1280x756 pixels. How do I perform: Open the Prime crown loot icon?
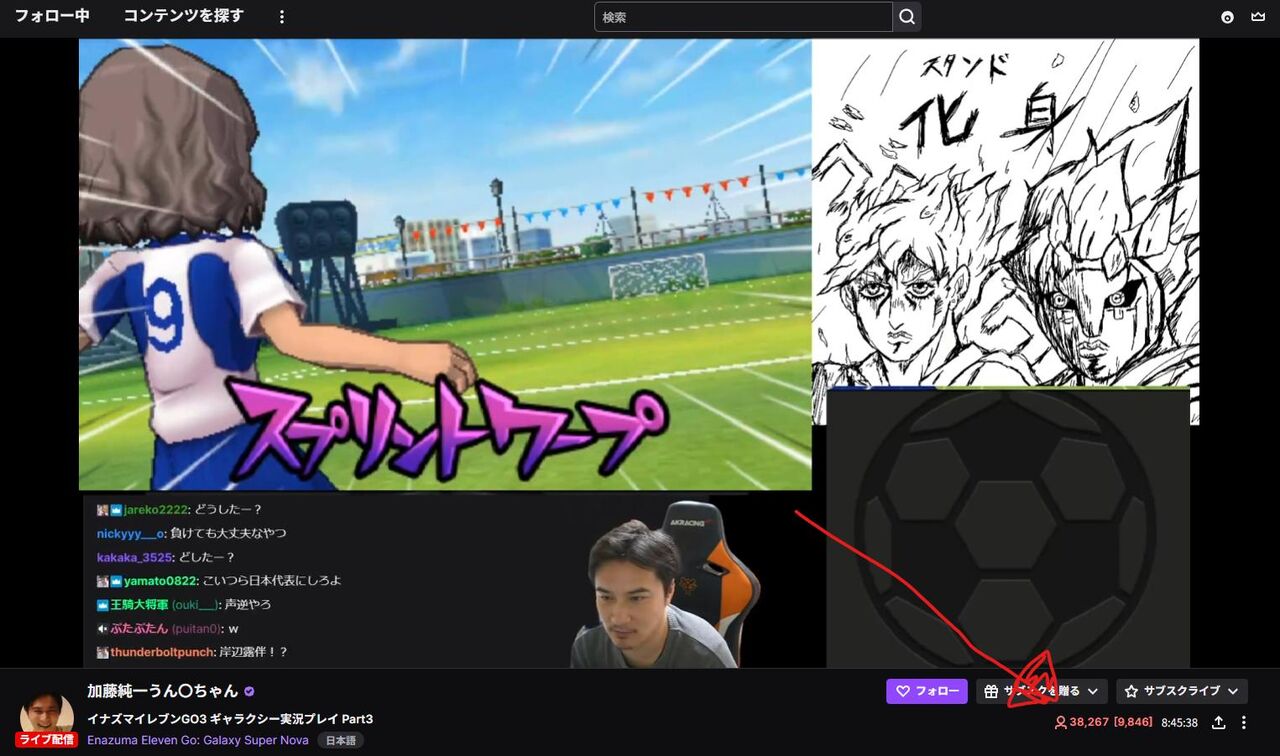coord(1260,17)
